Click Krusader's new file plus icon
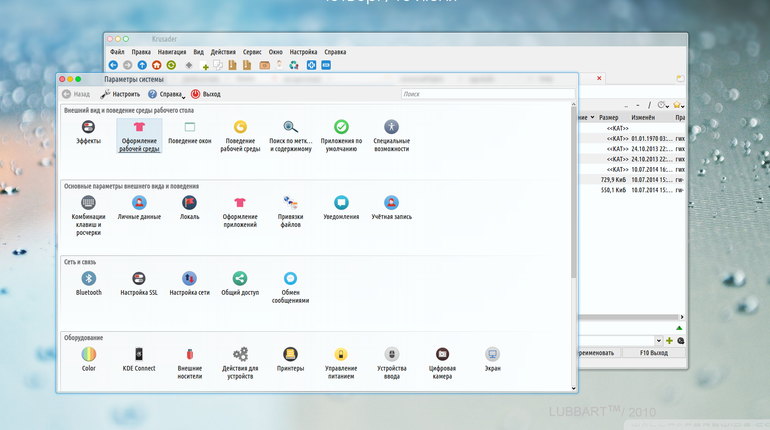Image resolution: width=770 pixels, height=430 pixels. coord(205,67)
